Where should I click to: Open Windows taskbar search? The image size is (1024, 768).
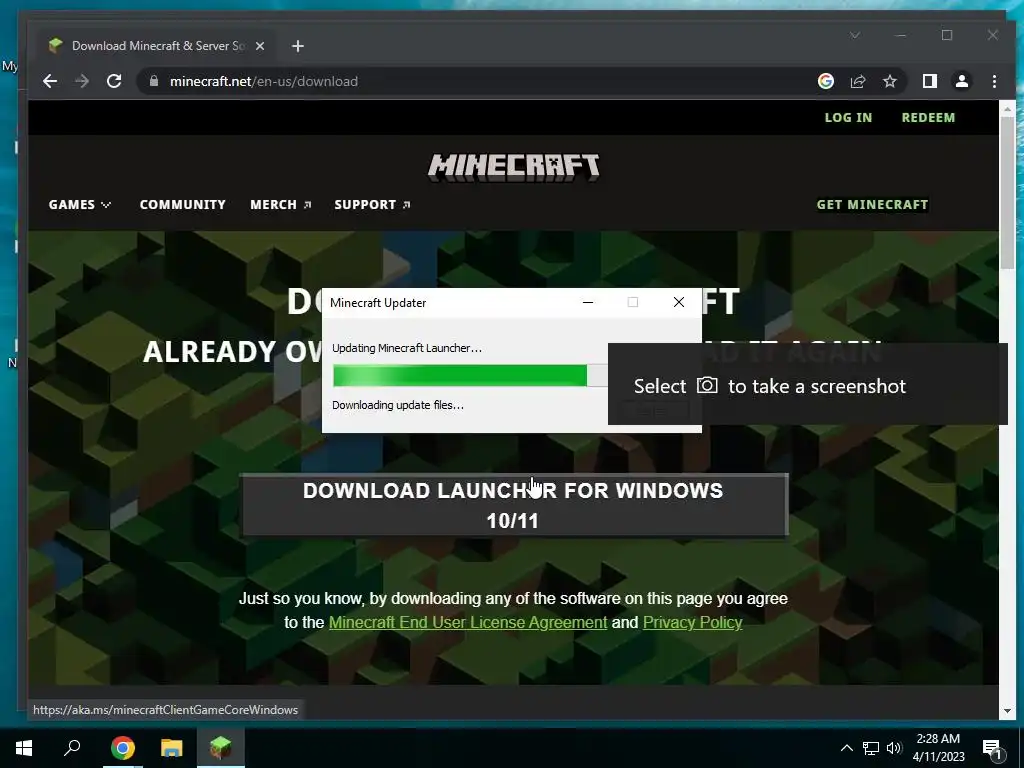pyautogui.click(x=72, y=748)
